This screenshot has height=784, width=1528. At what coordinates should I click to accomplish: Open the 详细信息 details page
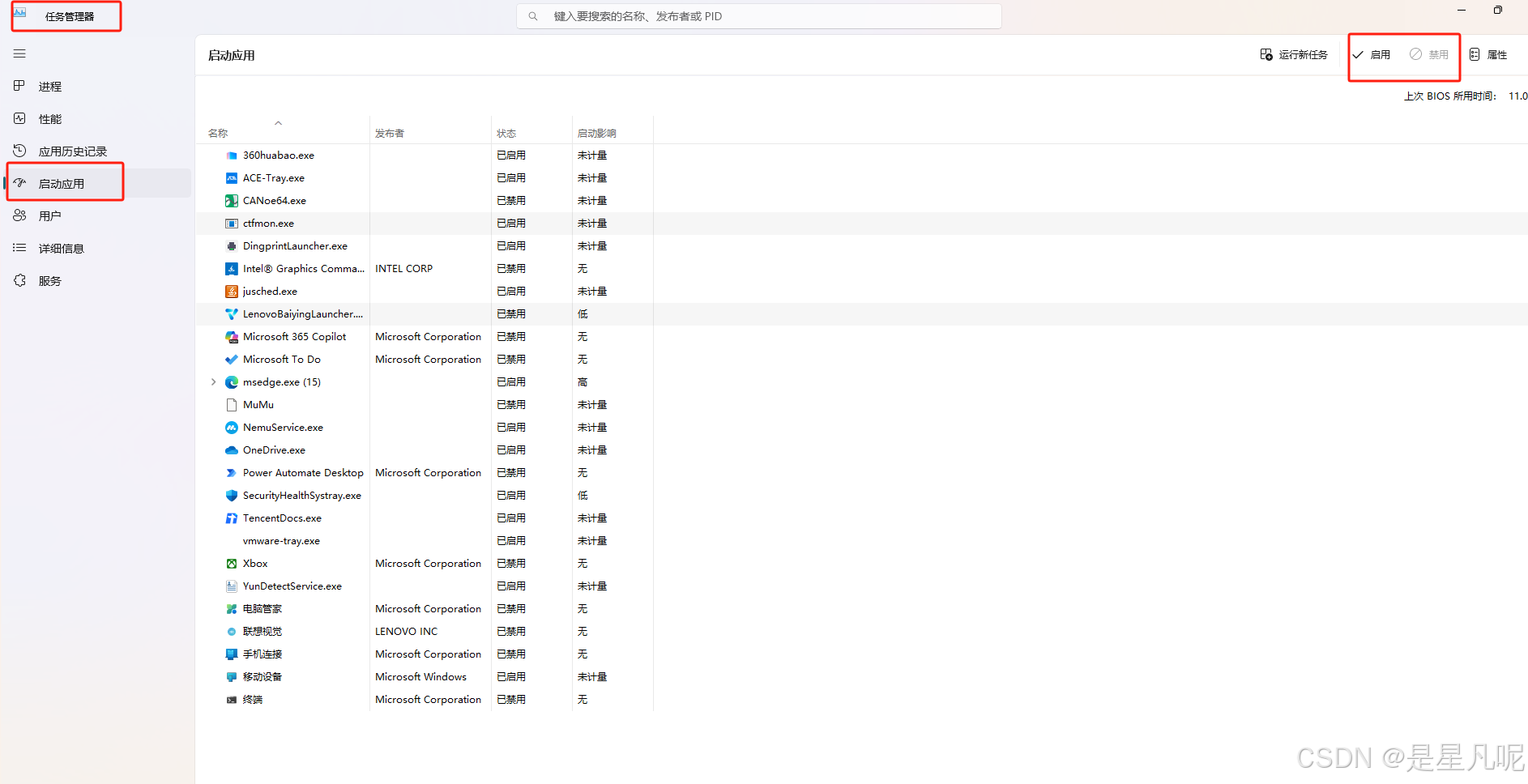pos(62,249)
